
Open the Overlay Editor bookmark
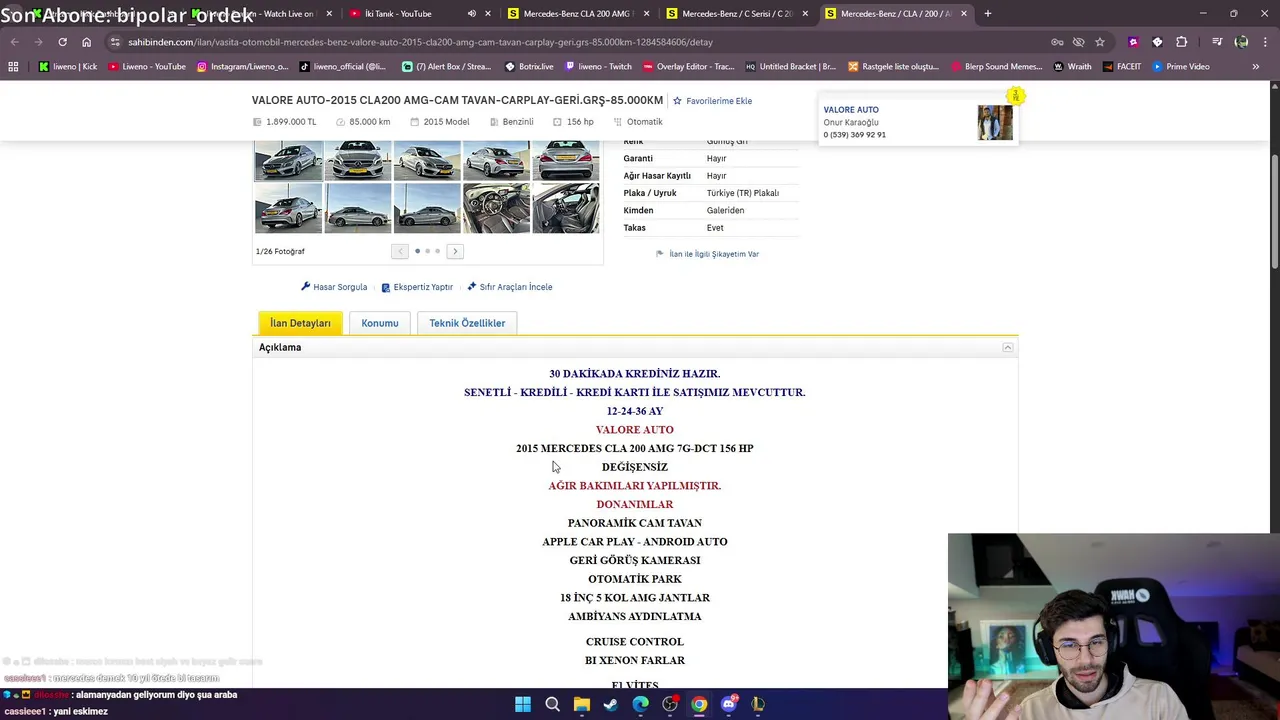pos(688,67)
